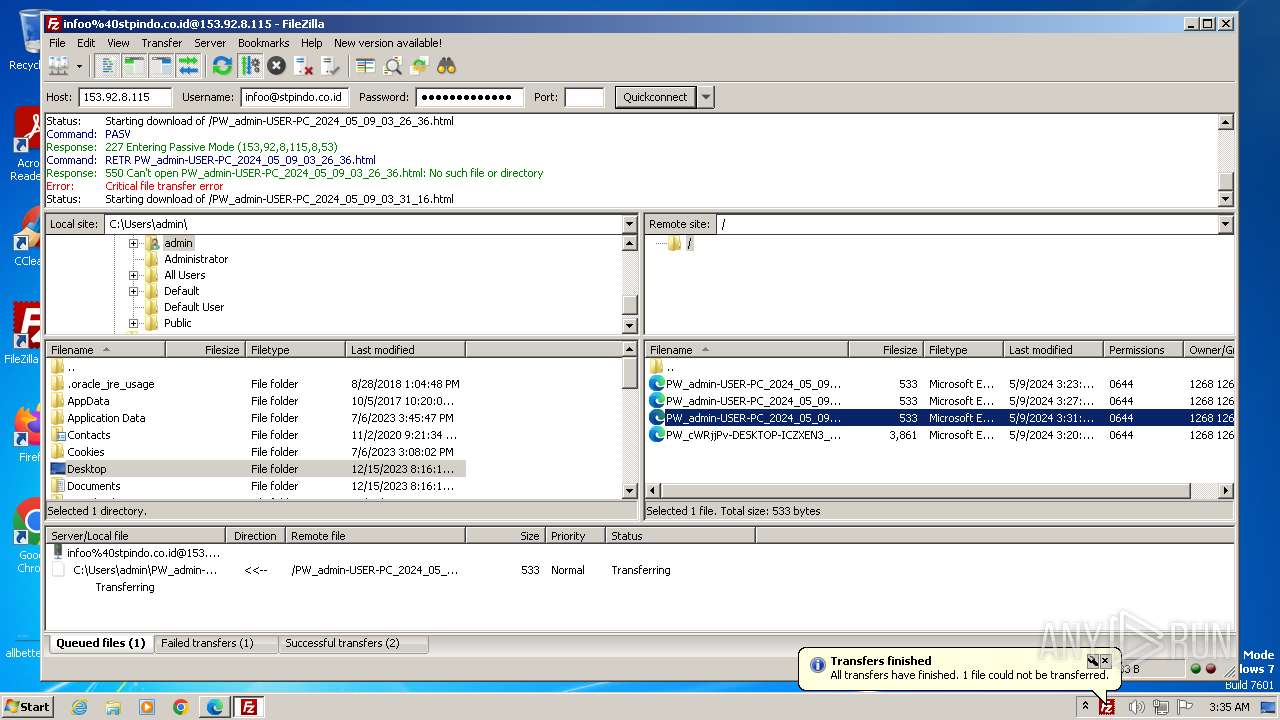Toggle processing of the transfer queue
The image size is (1280, 720).
click(x=250, y=66)
